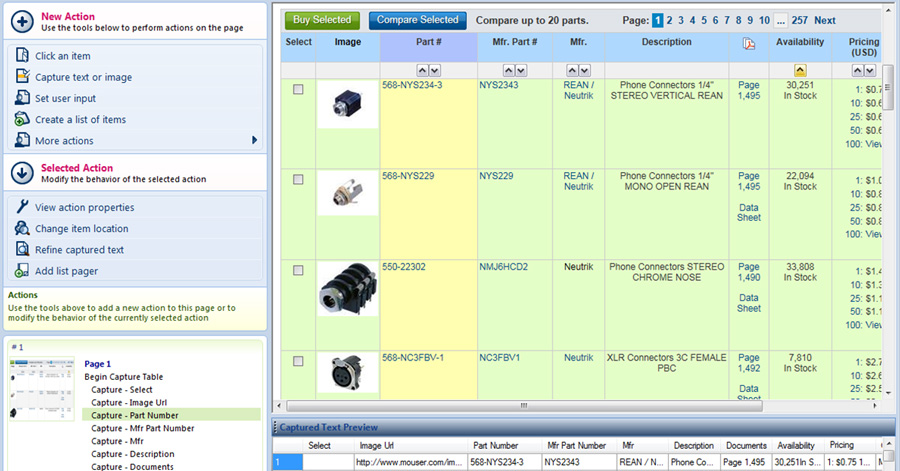Sort Mfr. column descending arrow
The height and width of the screenshot is (471, 900).
pyautogui.click(x=585, y=71)
